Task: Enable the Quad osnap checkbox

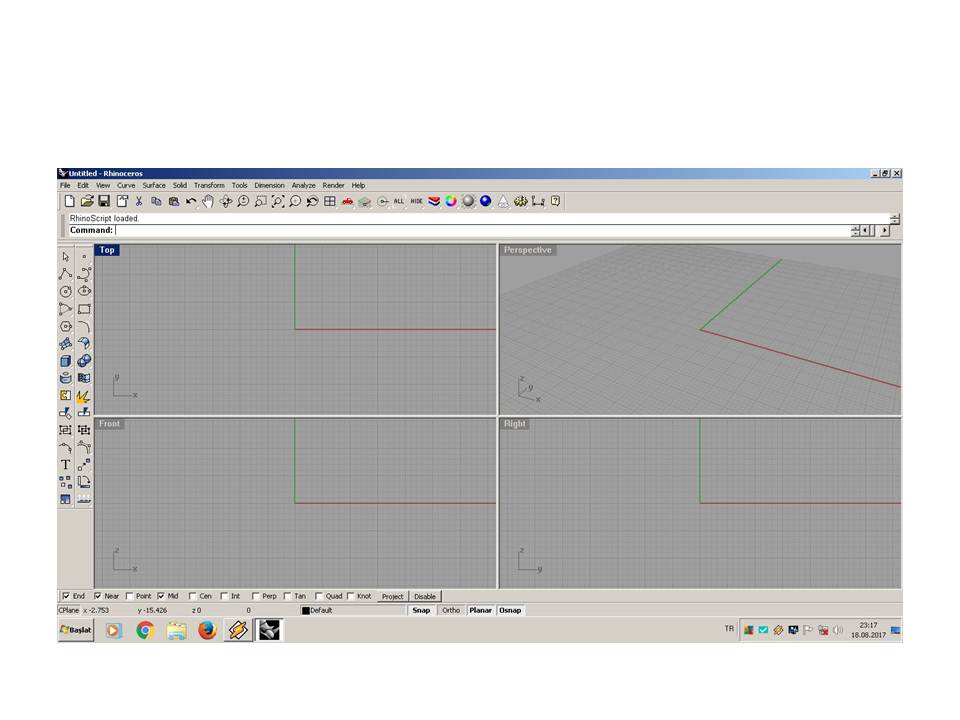Action: 318,596
